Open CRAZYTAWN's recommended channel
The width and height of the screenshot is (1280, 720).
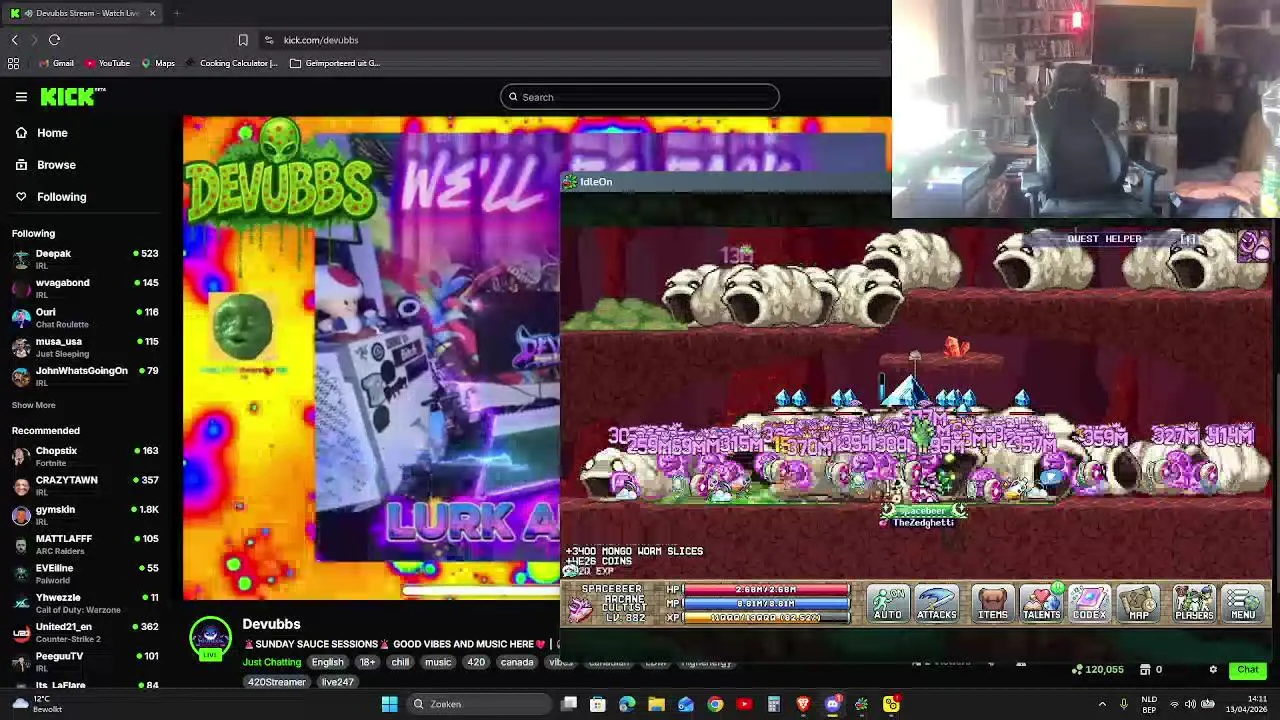coord(85,485)
